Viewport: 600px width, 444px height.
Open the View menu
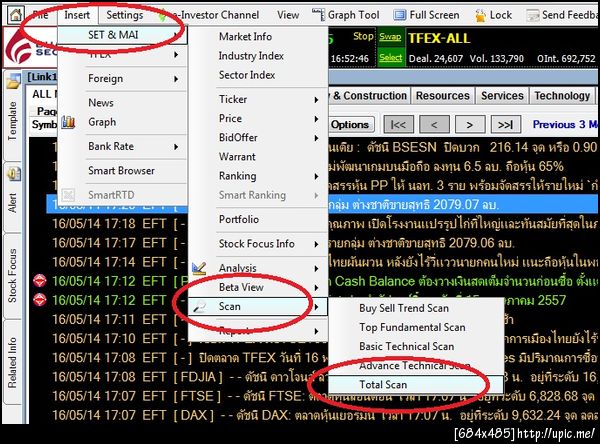tap(288, 15)
